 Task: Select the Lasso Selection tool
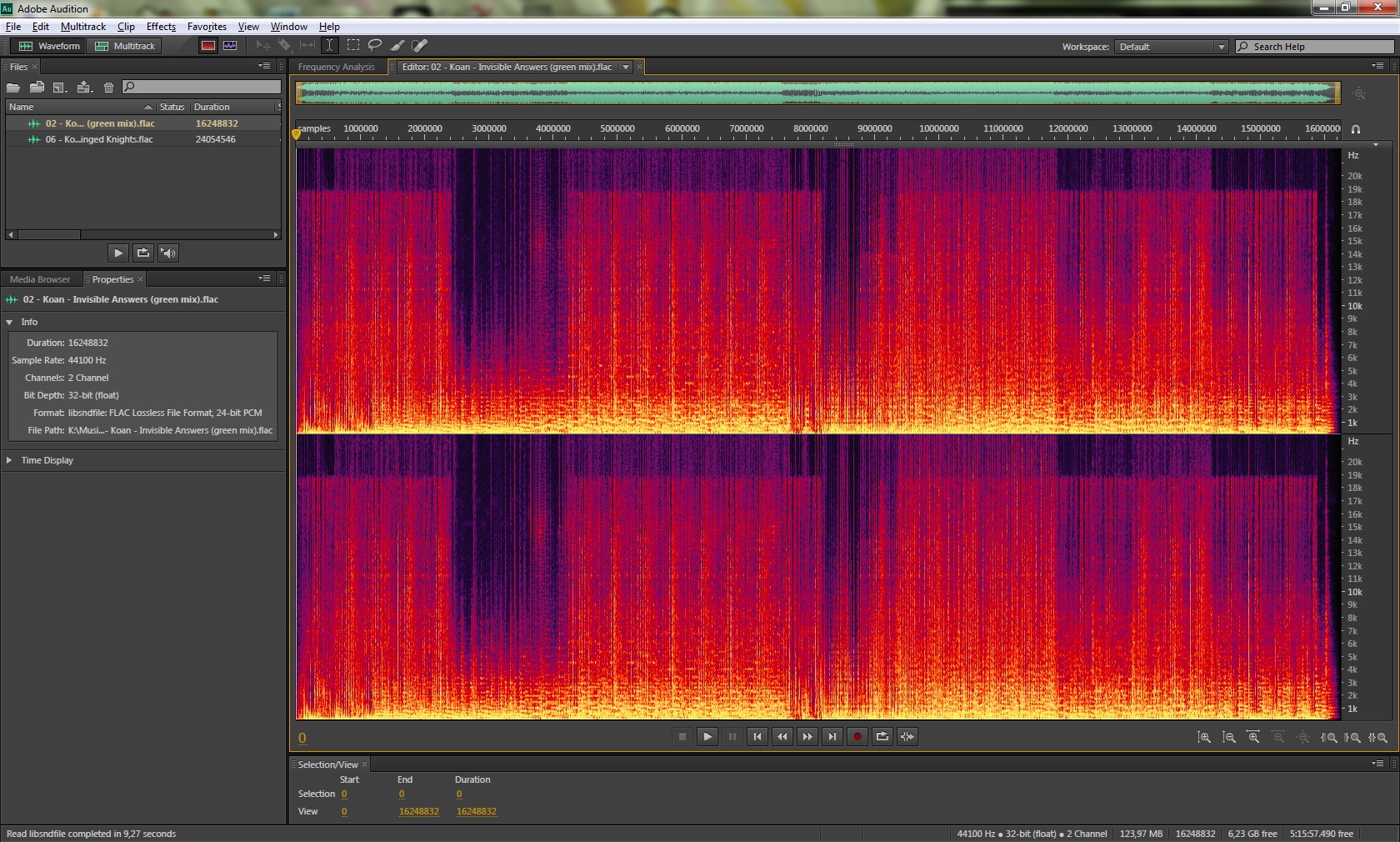click(375, 46)
